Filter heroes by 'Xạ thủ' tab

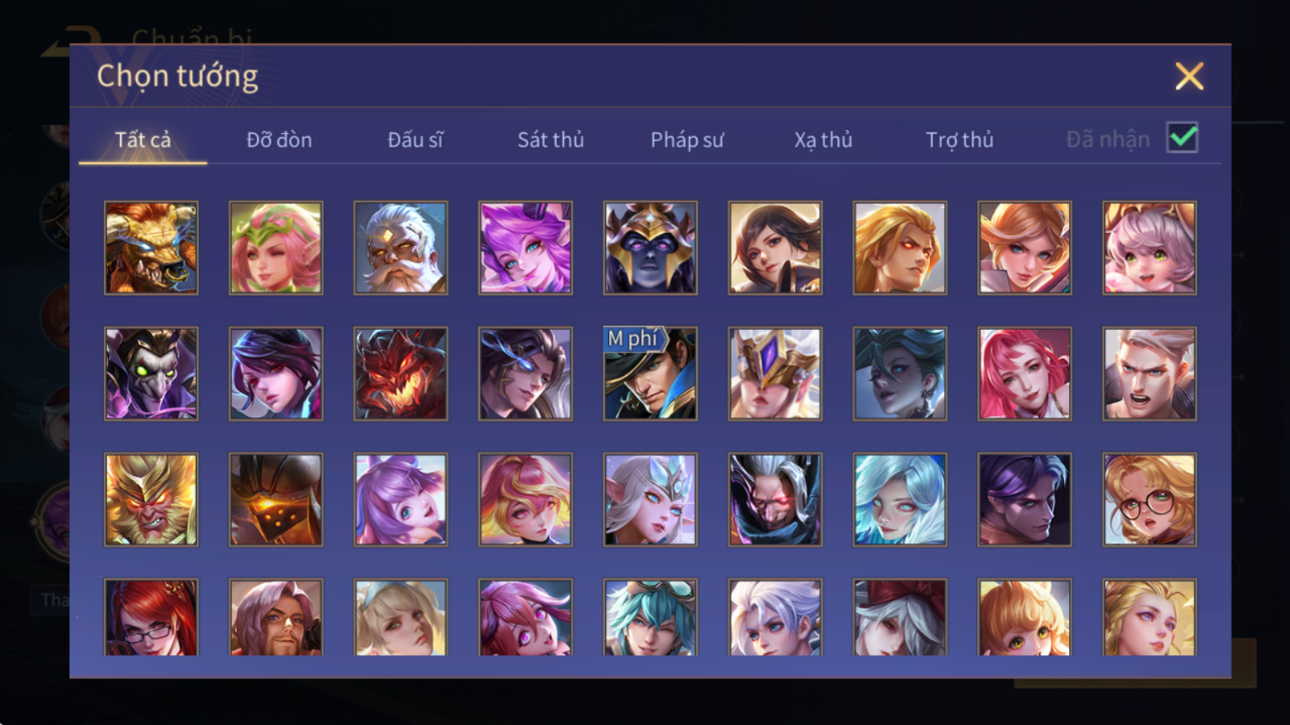[823, 140]
